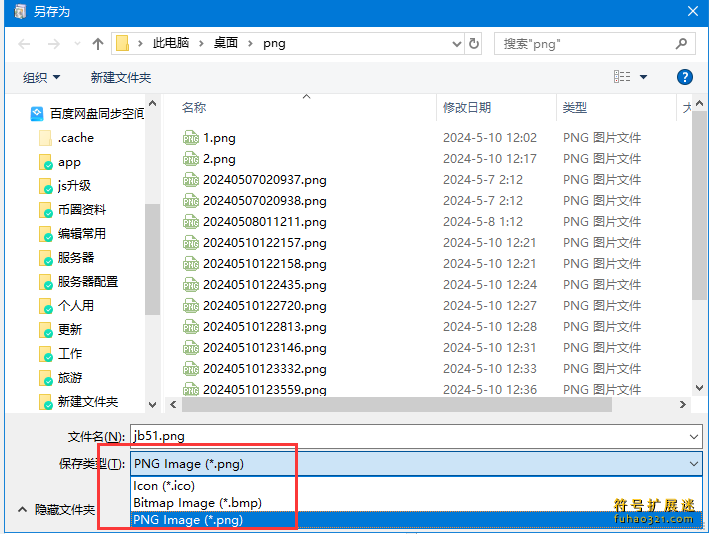Go back using the back arrow
The width and height of the screenshot is (709, 534).
(x=24, y=44)
